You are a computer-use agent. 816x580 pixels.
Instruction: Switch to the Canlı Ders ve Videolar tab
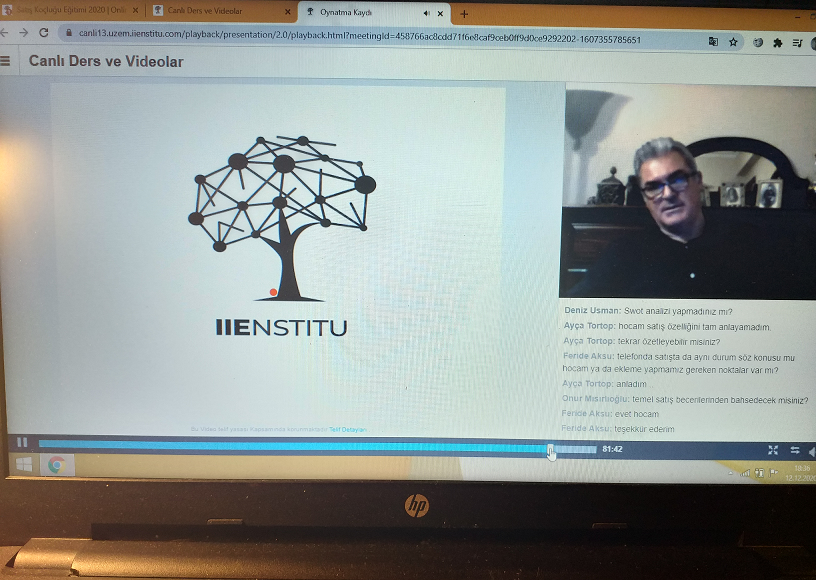[221, 10]
